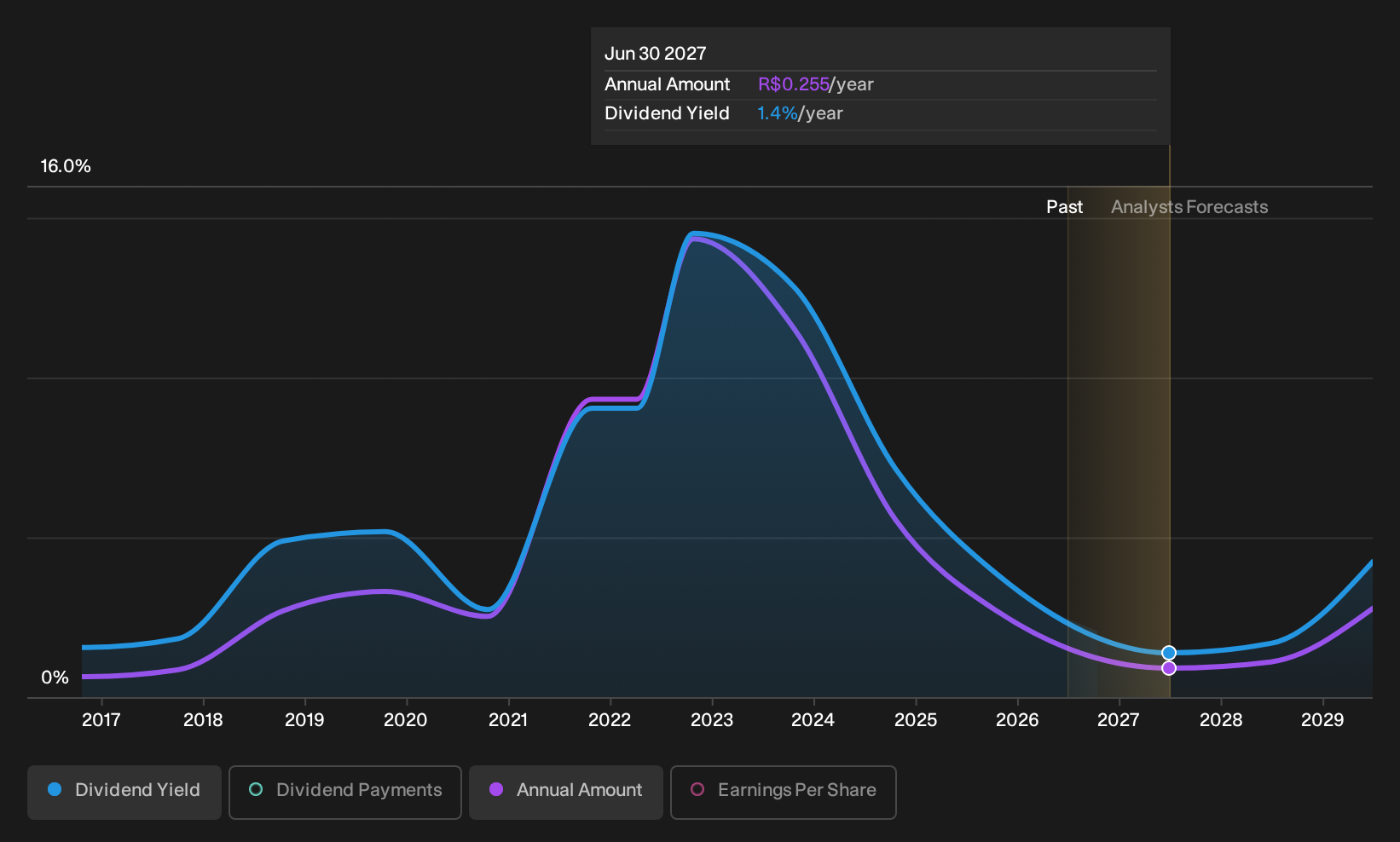
Task: Click the Past region label
Action: pos(1065,207)
